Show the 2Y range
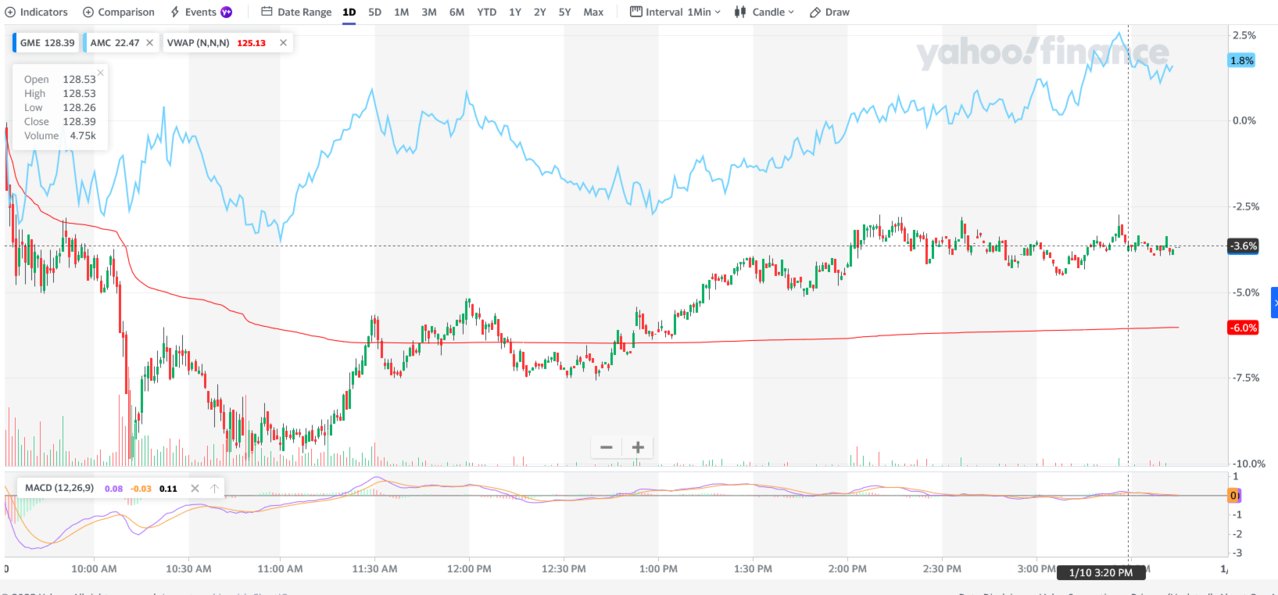 (540, 12)
